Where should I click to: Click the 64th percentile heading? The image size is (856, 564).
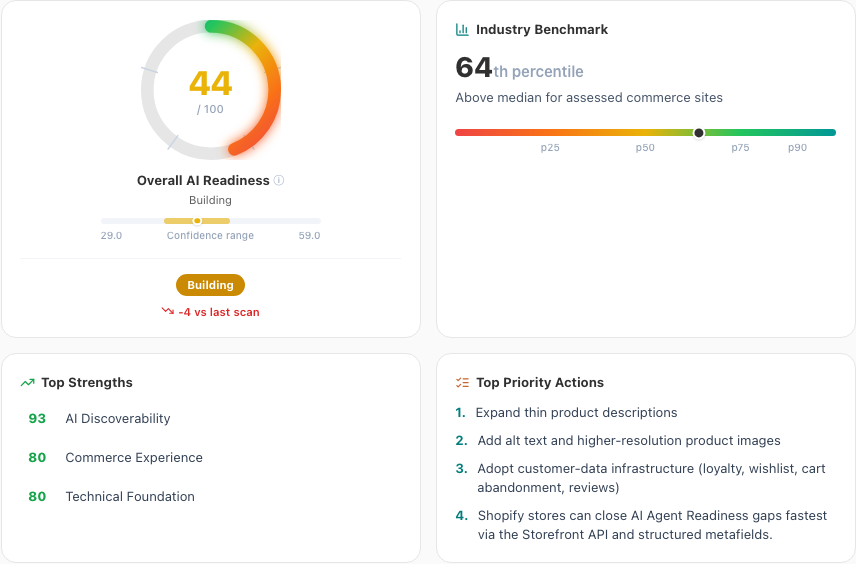[520, 69]
